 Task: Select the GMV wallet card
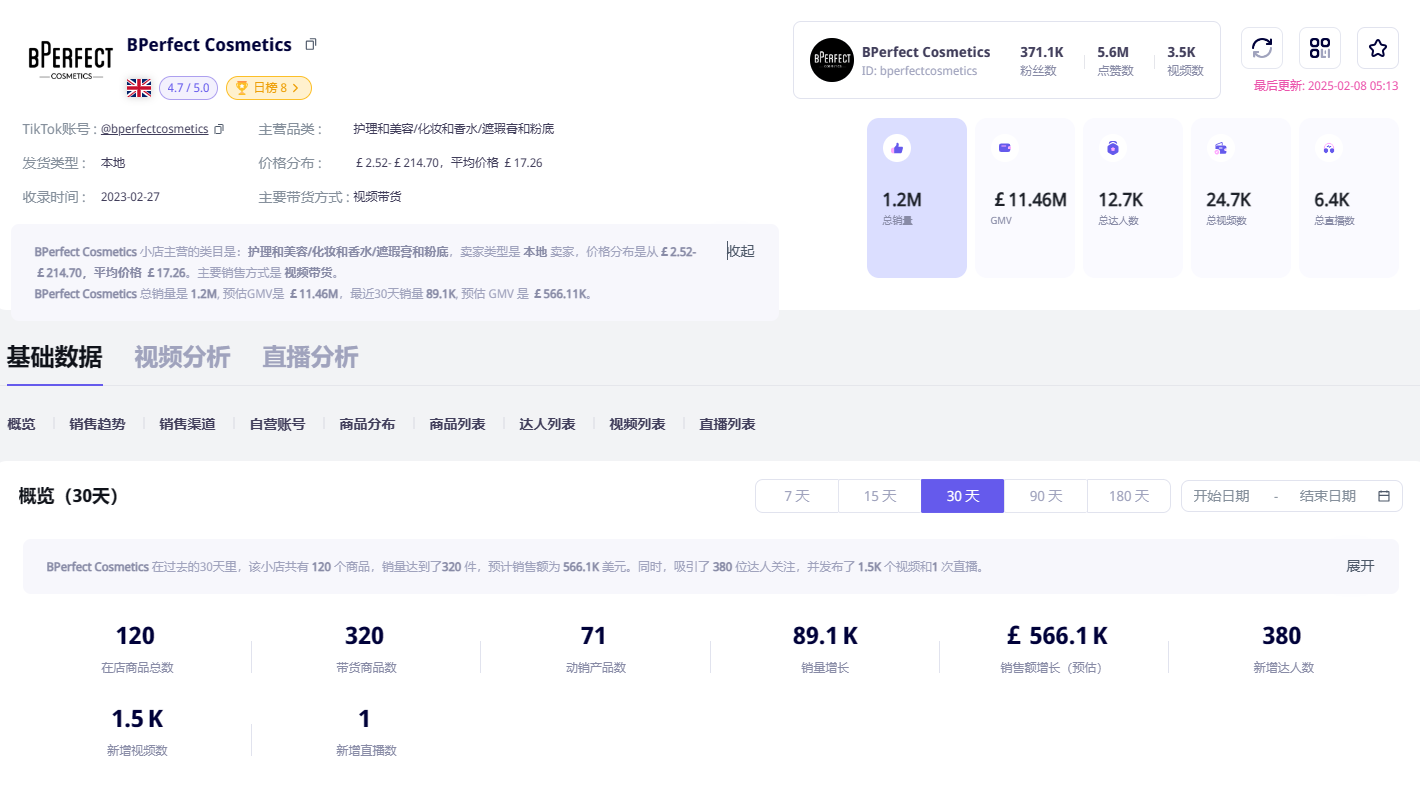tap(1025, 198)
